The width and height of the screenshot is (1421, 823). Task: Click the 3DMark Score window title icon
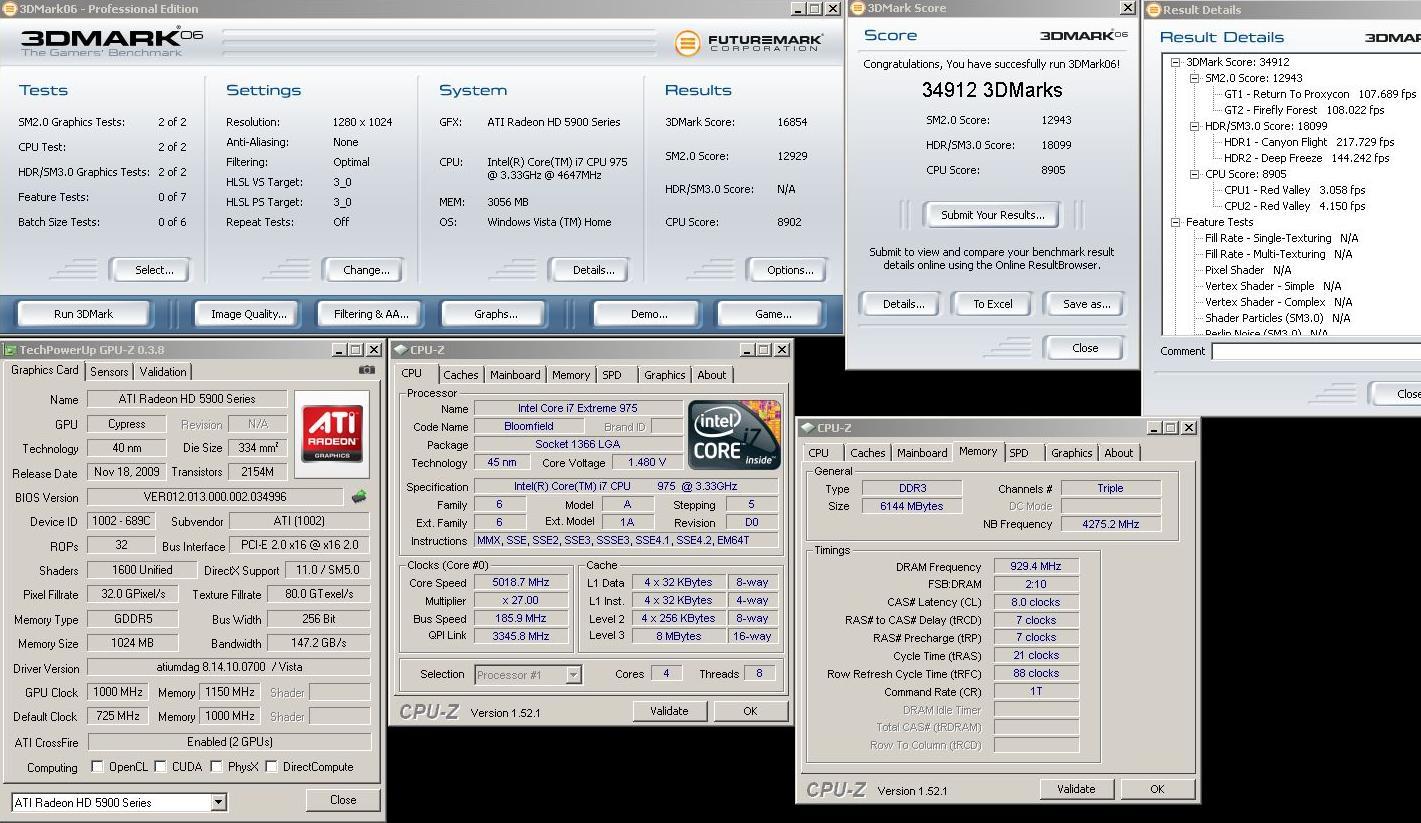tap(857, 8)
